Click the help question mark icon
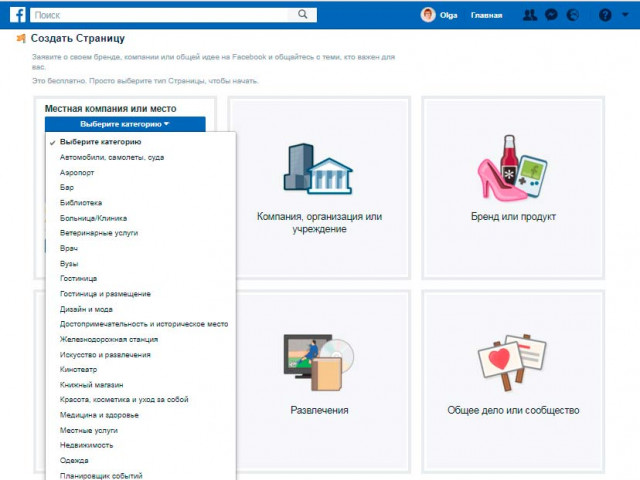640x480 pixels. (x=604, y=15)
